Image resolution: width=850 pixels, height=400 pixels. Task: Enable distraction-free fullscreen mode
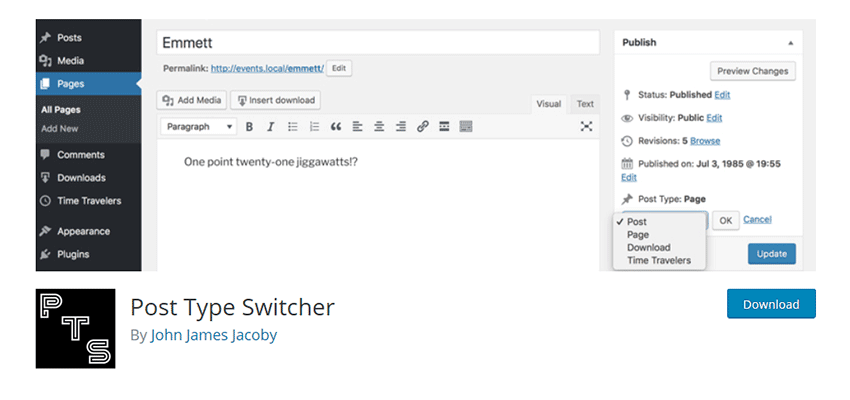click(x=586, y=127)
